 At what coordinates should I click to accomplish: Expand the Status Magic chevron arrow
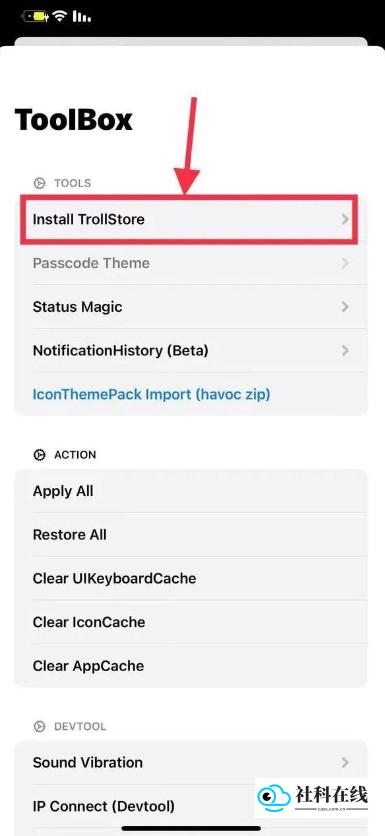(x=345, y=307)
